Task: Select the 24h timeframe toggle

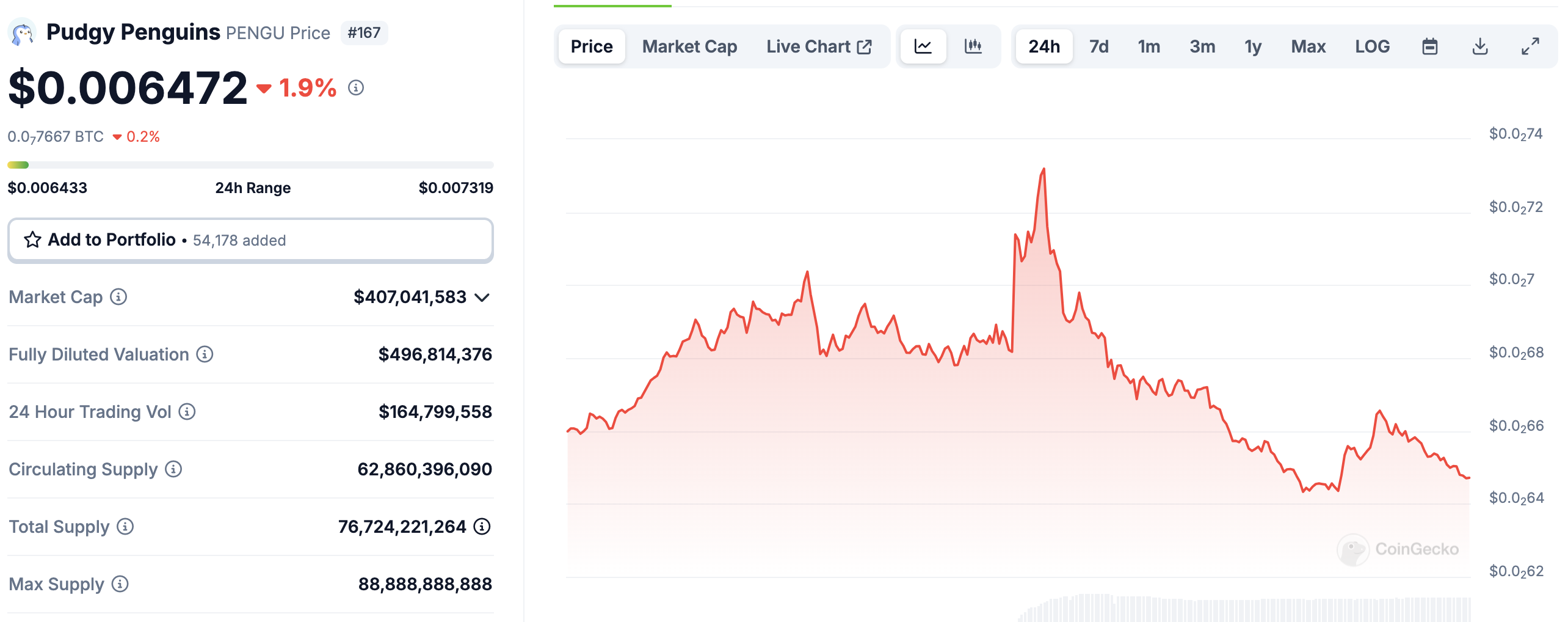Action: pos(1043,46)
